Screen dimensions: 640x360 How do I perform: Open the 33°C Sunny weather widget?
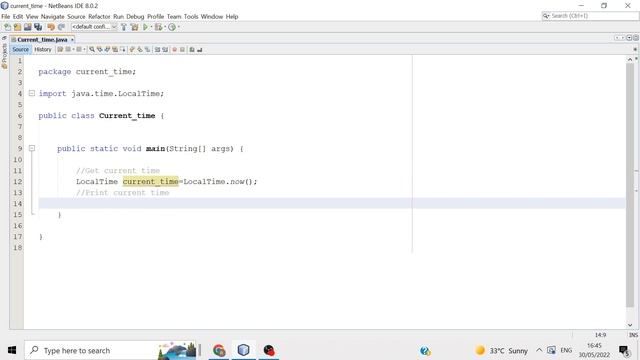click(x=502, y=351)
